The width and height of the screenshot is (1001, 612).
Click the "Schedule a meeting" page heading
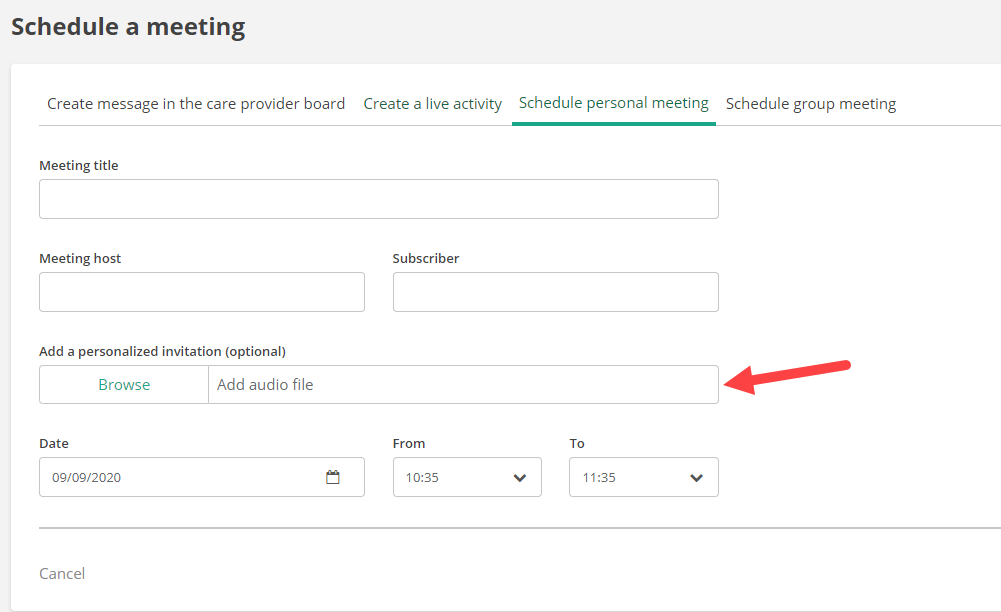[128, 27]
